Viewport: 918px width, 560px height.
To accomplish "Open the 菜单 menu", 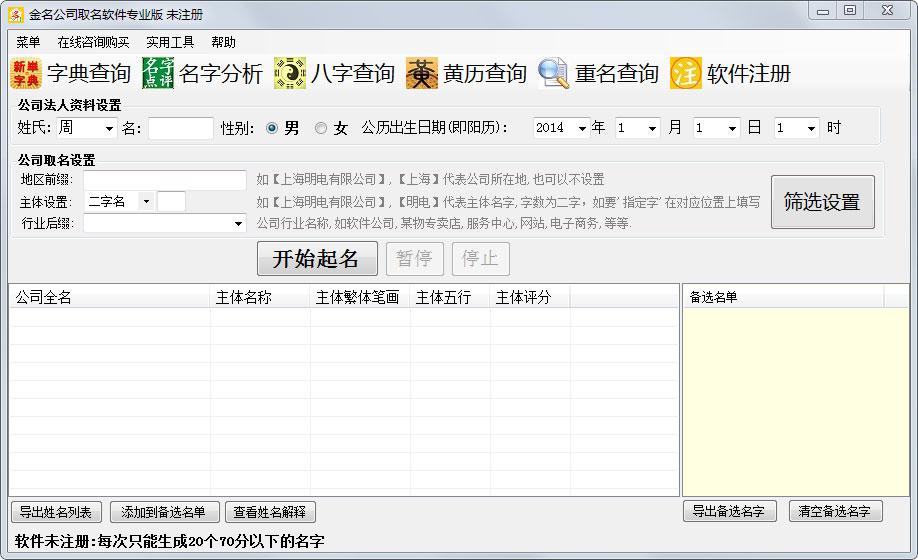I will [28, 42].
